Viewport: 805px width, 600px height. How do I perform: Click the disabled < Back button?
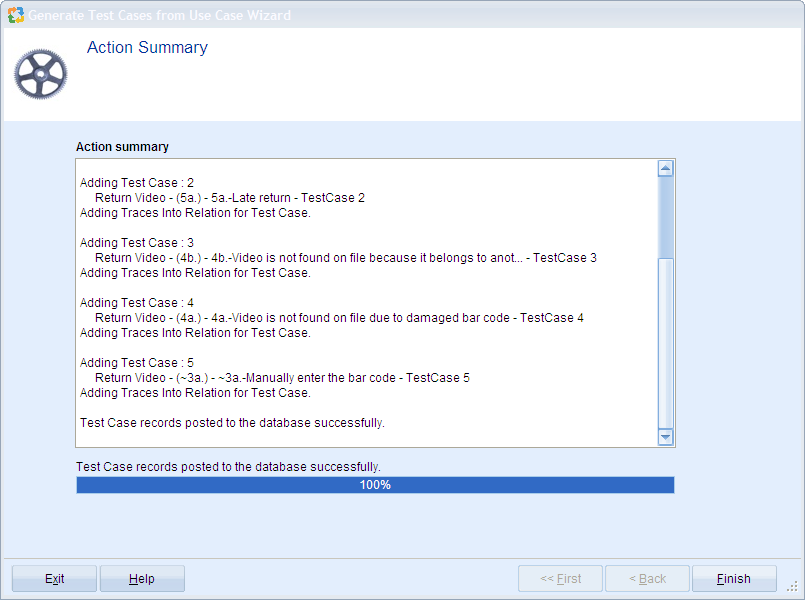[647, 578]
